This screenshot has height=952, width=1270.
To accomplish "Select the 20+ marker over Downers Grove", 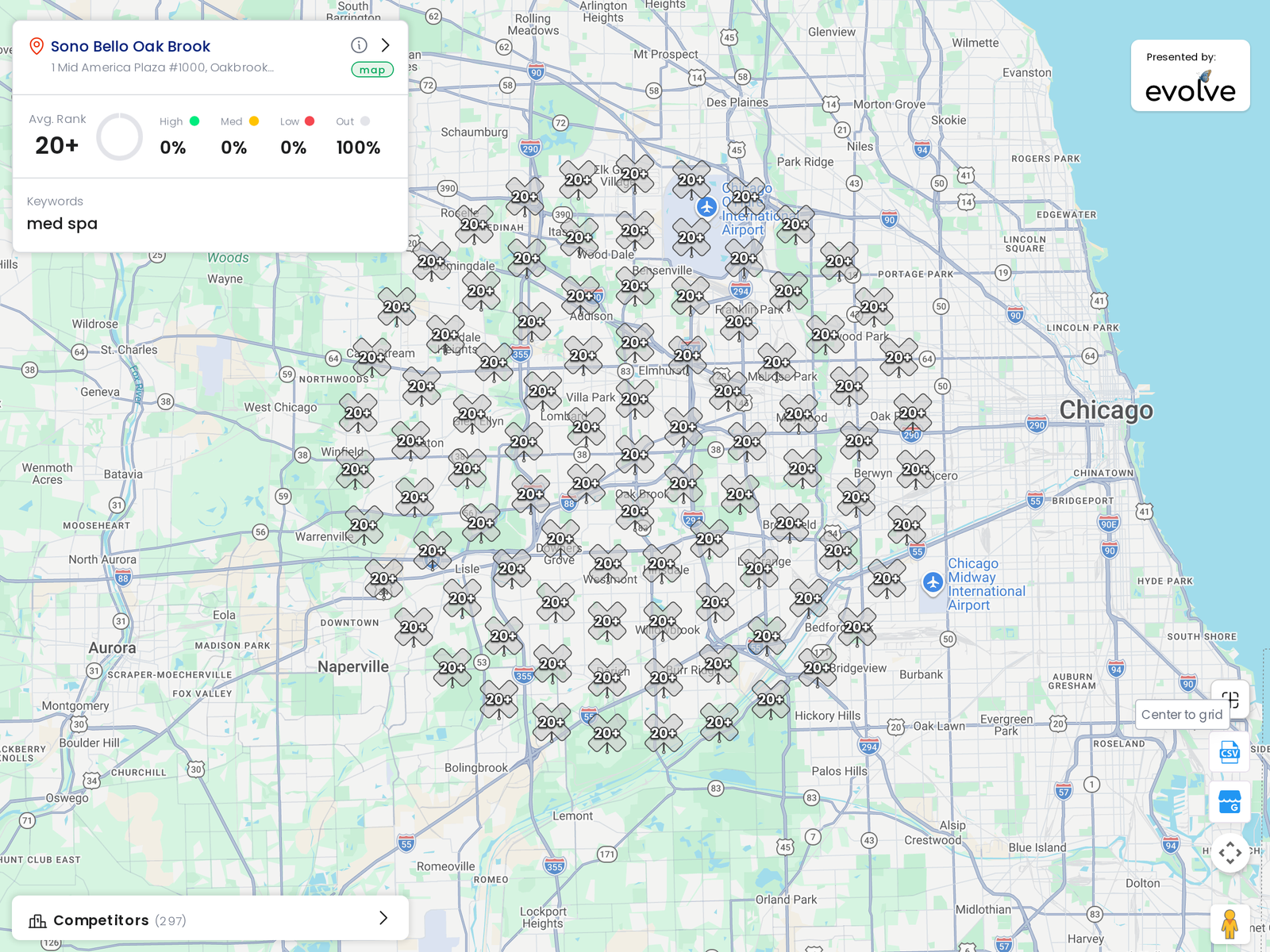I will (x=560, y=539).
